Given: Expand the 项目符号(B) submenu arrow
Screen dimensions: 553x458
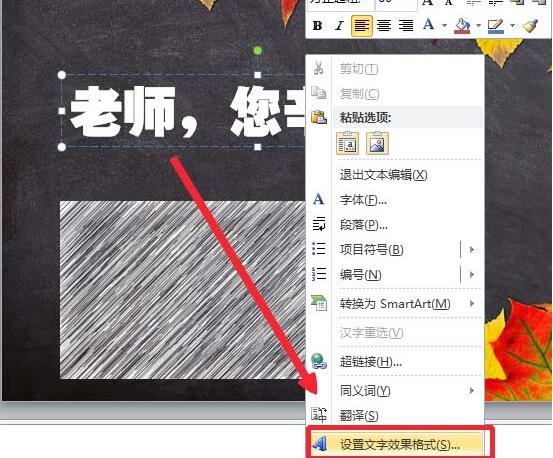Looking at the screenshot, I should click(472, 250).
